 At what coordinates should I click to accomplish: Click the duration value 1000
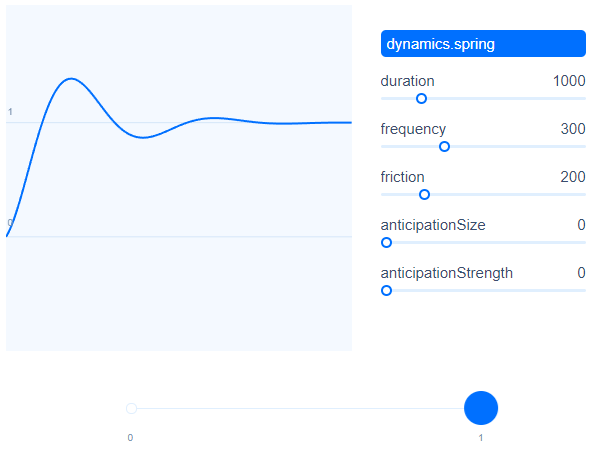pyautogui.click(x=569, y=81)
